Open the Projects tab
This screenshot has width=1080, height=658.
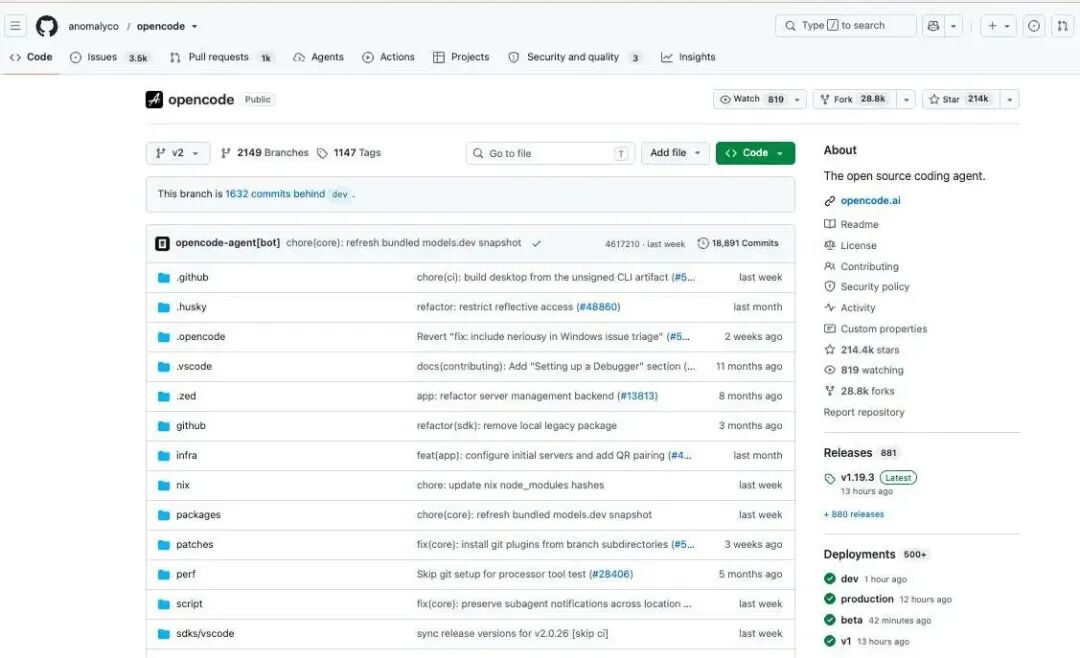461,57
